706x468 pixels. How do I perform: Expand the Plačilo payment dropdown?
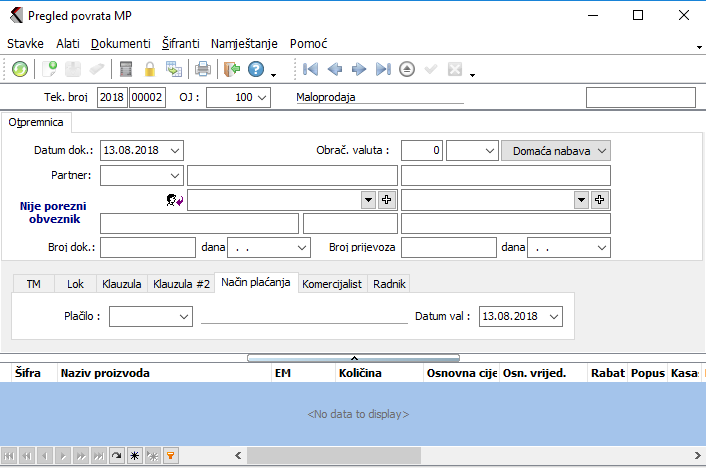click(x=183, y=316)
